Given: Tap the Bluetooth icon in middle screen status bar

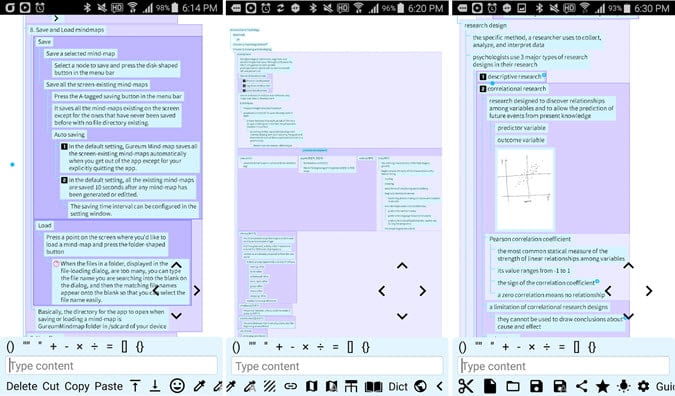Looking at the screenshot, I should coord(313,8).
